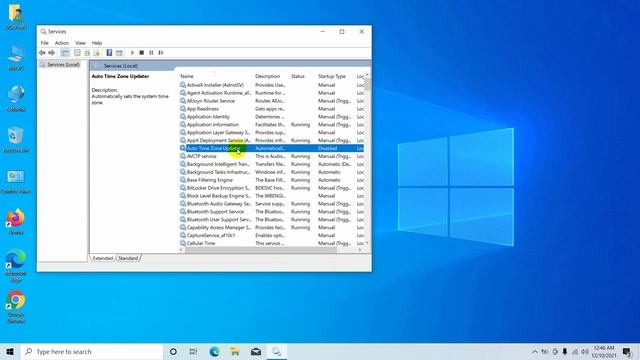The image size is (640, 360).
Task: Select the Base Filtering Engine service
Action: pos(271,180)
